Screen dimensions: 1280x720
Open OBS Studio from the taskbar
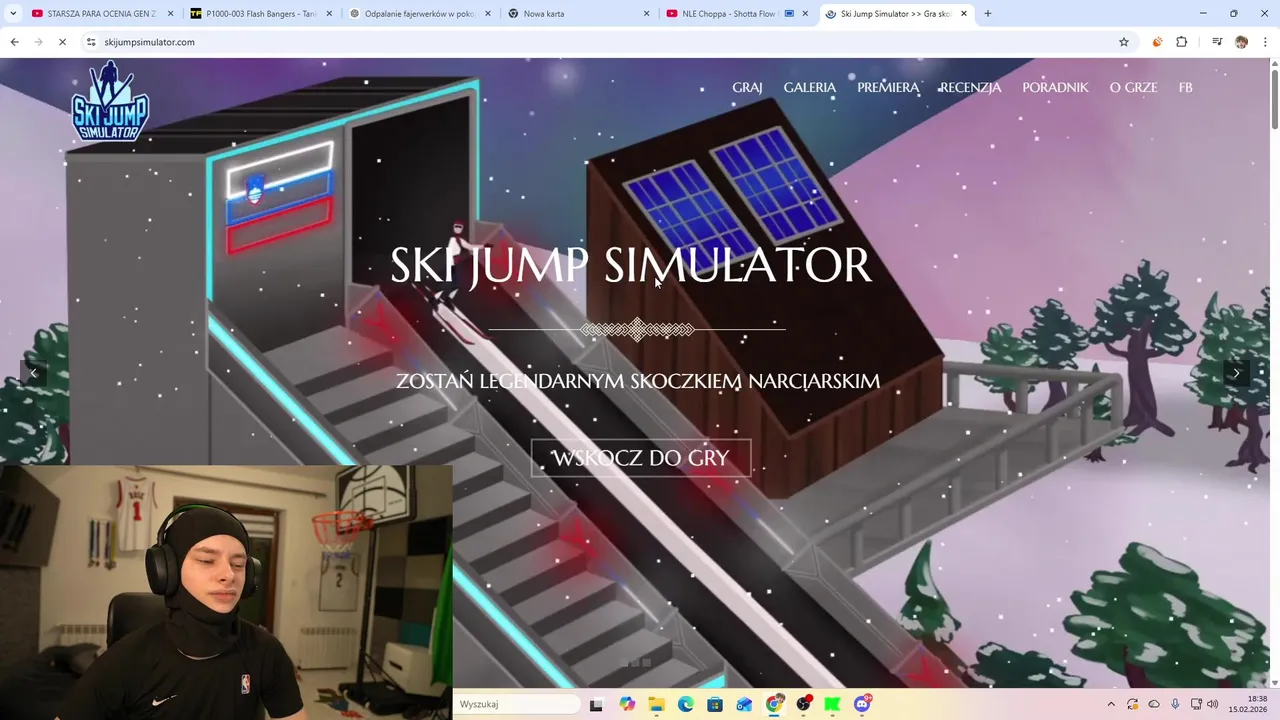click(x=803, y=704)
